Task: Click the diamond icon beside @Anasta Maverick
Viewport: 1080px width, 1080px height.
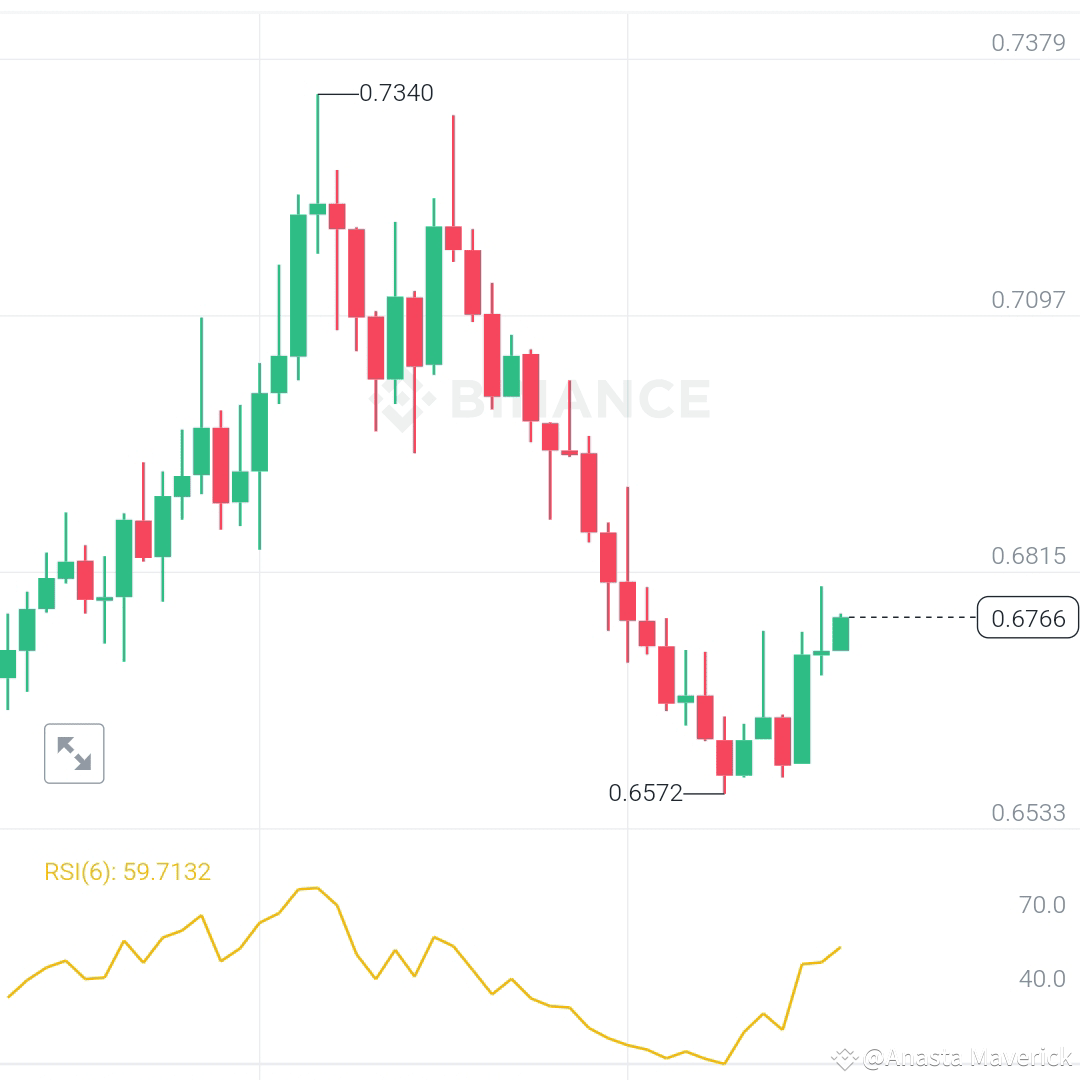Action: (846, 1055)
